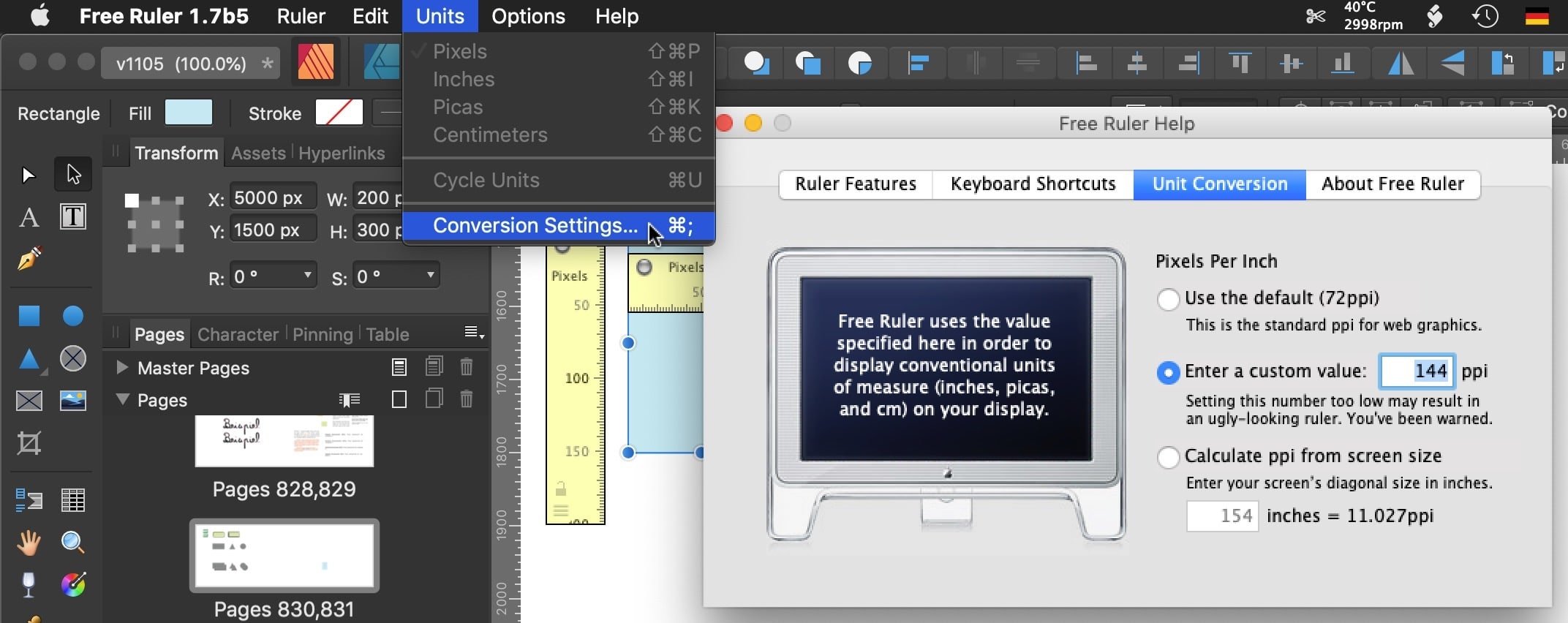Click the Align Top toolbar icon
Screen dimensions: 1568x623
coord(1240,64)
